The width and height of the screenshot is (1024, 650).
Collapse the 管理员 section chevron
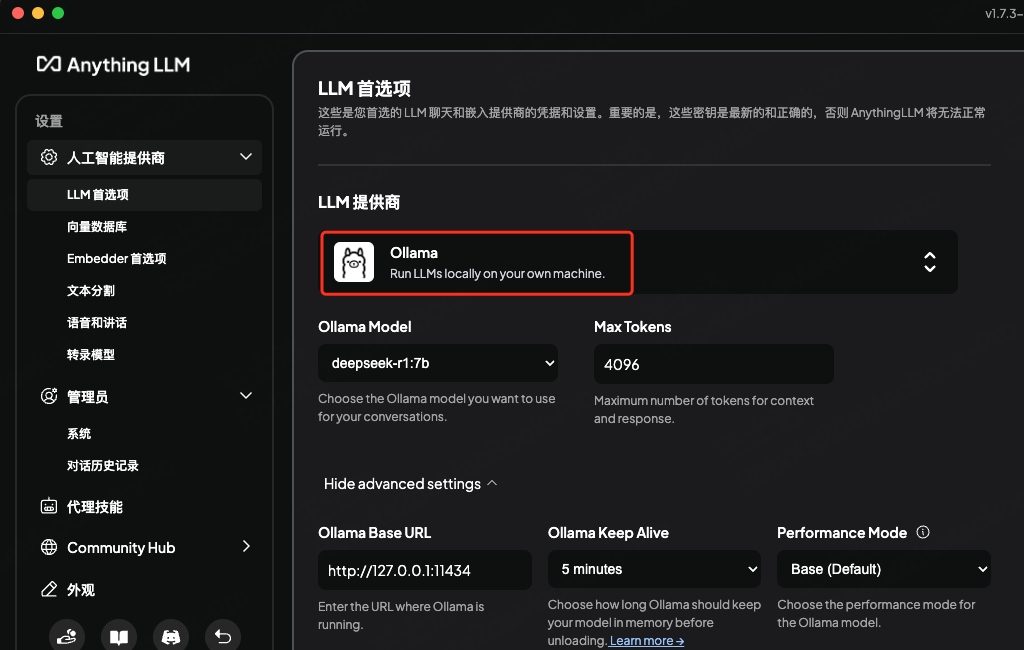point(246,395)
